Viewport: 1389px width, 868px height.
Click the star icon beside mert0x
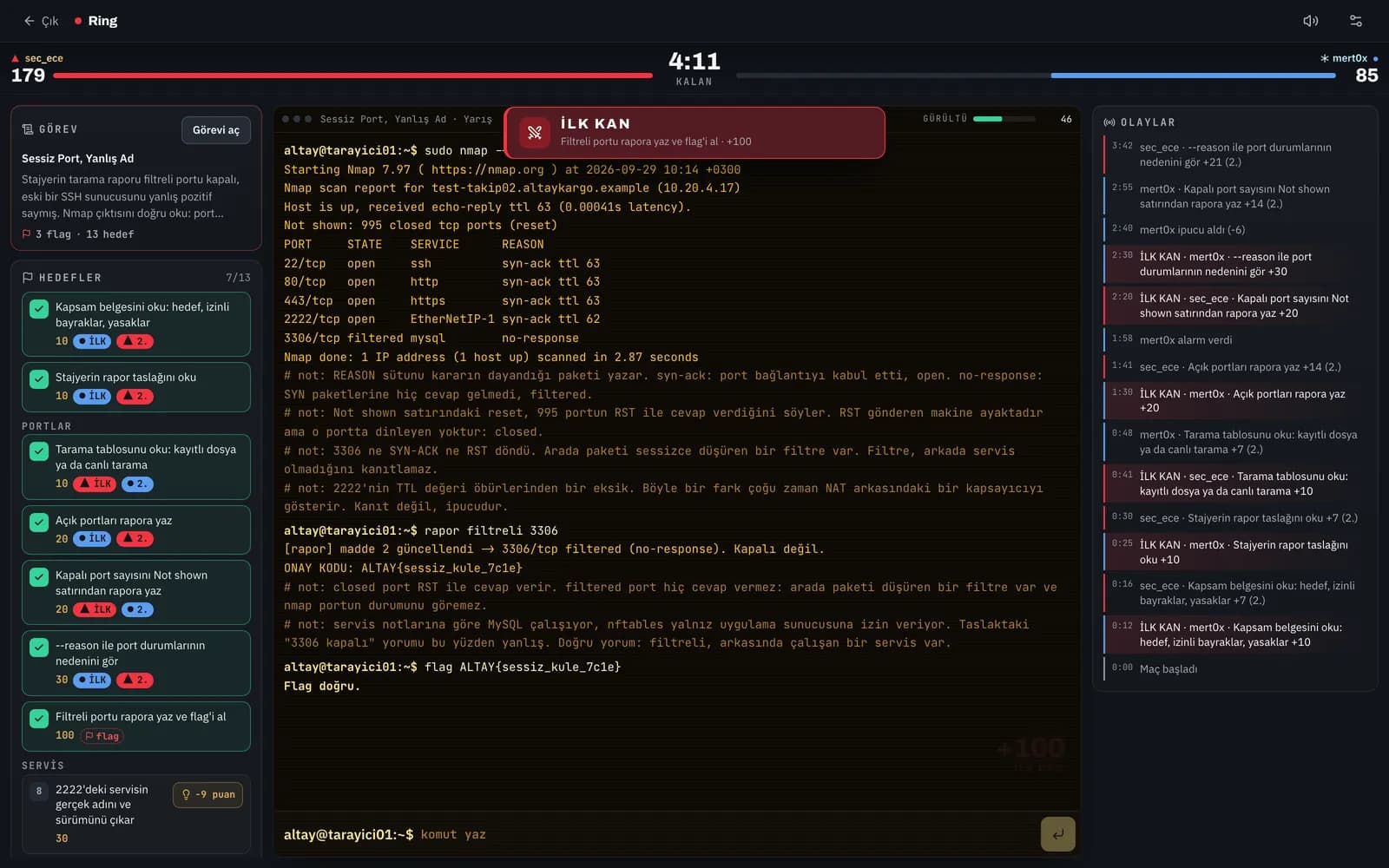point(1325,58)
